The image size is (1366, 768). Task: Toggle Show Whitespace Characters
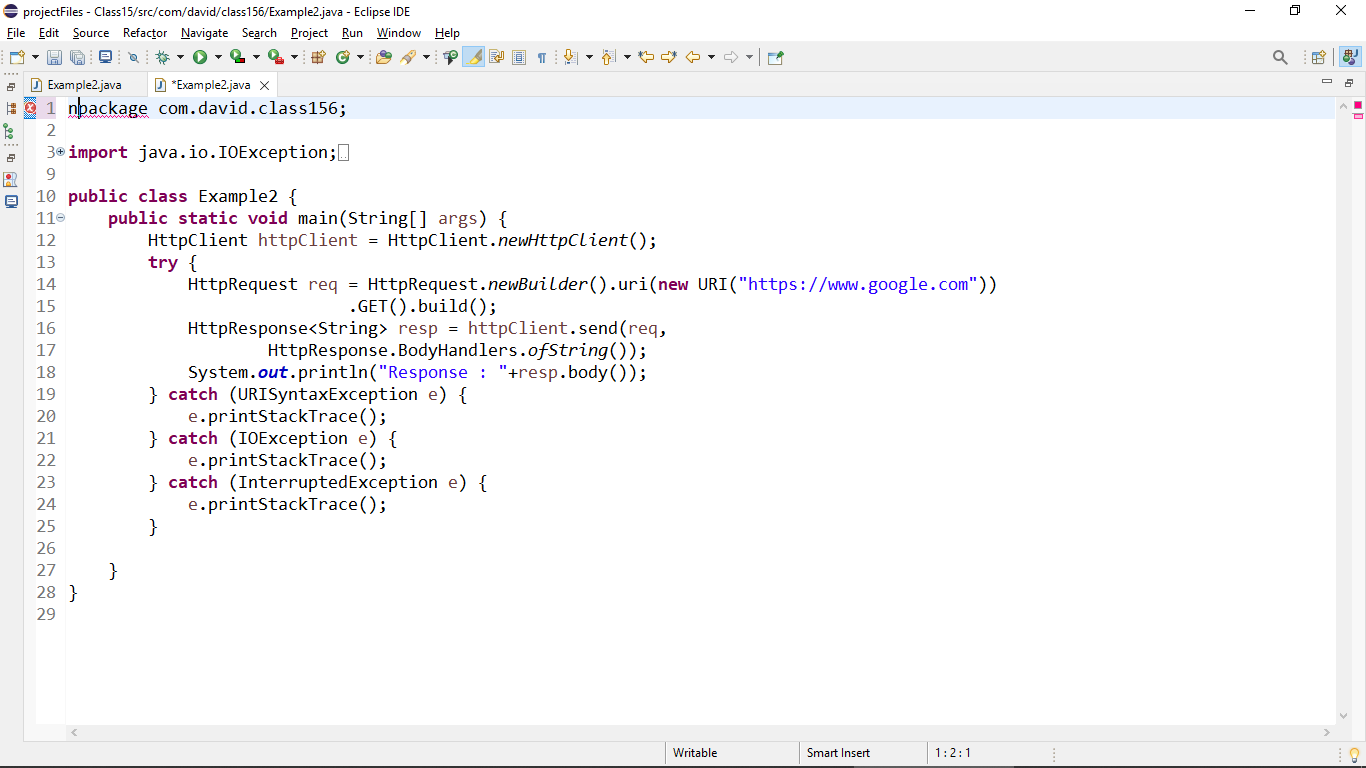pos(542,57)
